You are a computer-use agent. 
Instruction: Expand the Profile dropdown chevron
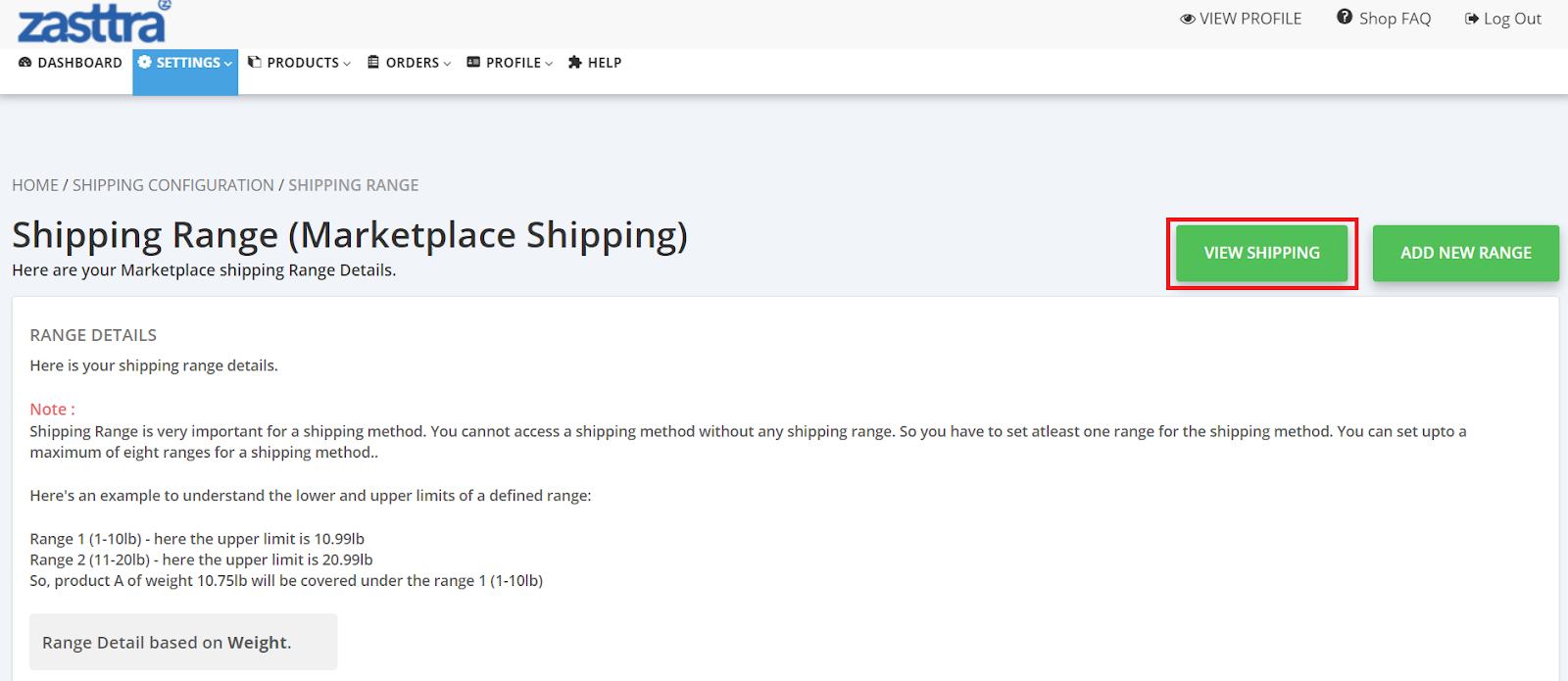(549, 64)
